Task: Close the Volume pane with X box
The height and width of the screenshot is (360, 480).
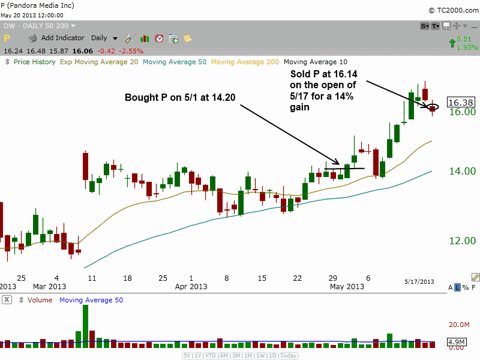Action: (7, 300)
